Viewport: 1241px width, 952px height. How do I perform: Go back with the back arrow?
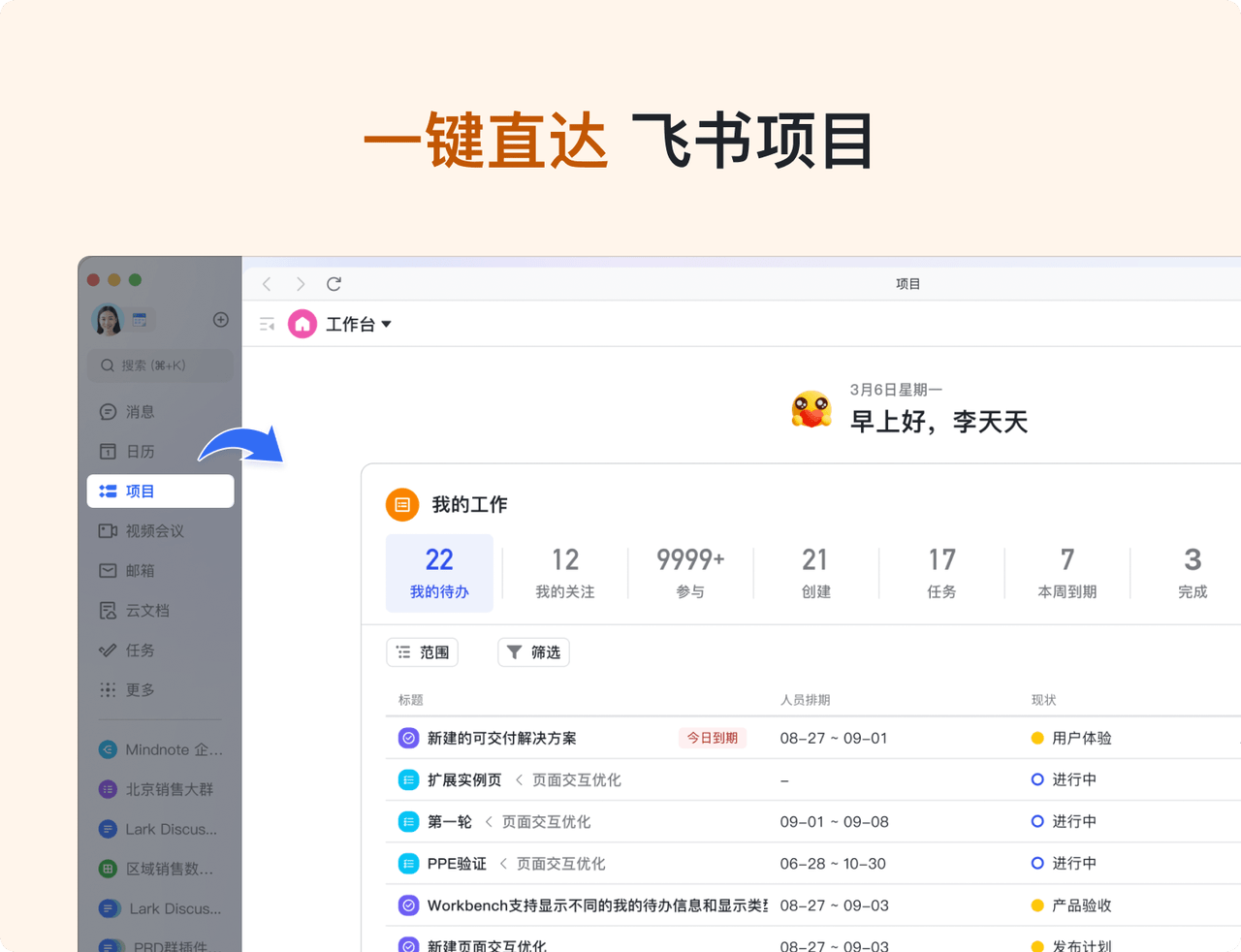click(267, 284)
